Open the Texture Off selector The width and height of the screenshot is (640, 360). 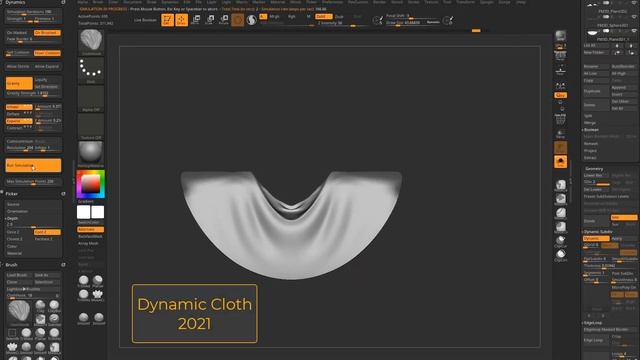click(91, 126)
